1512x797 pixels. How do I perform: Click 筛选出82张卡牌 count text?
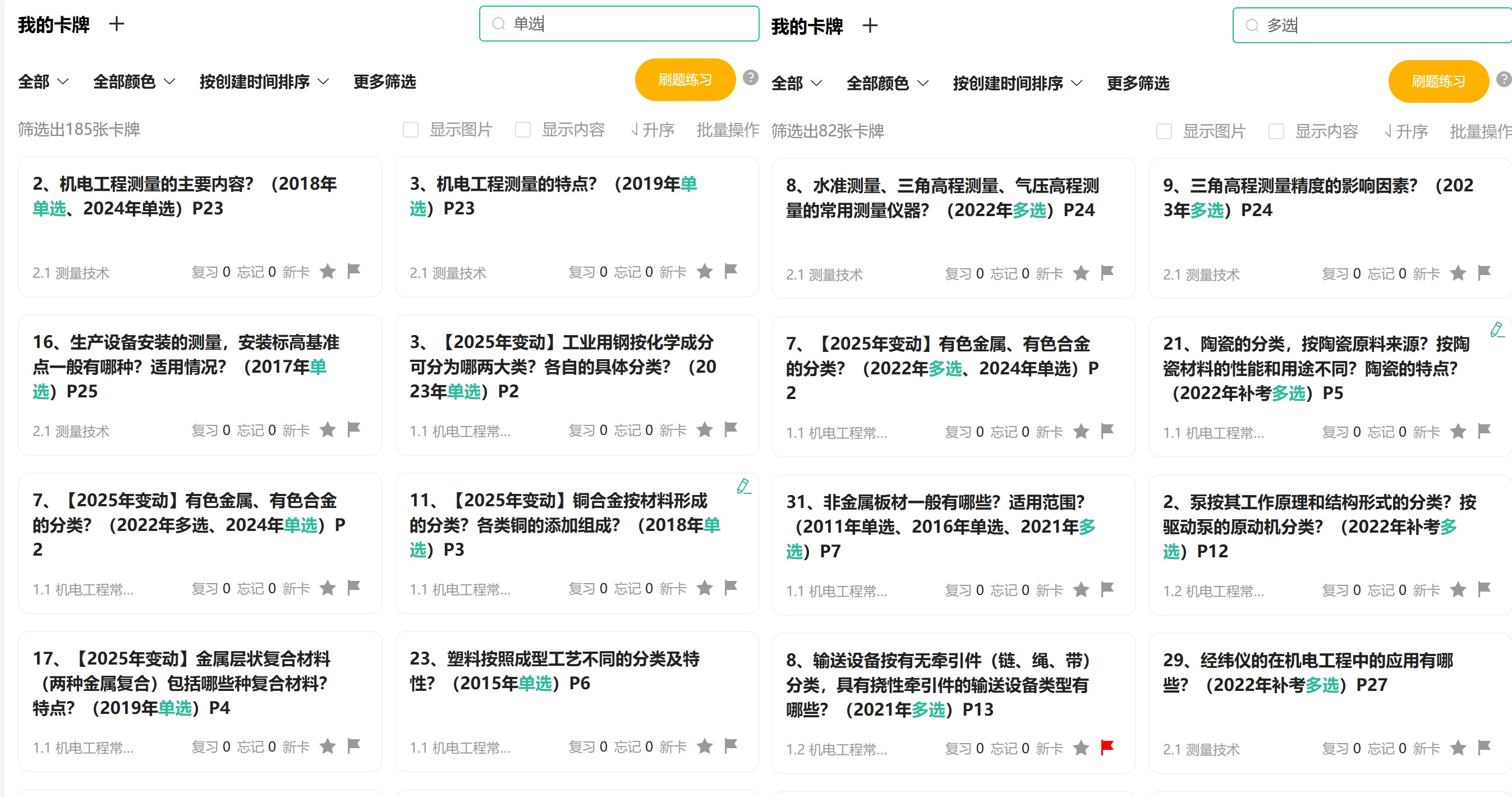pos(828,131)
